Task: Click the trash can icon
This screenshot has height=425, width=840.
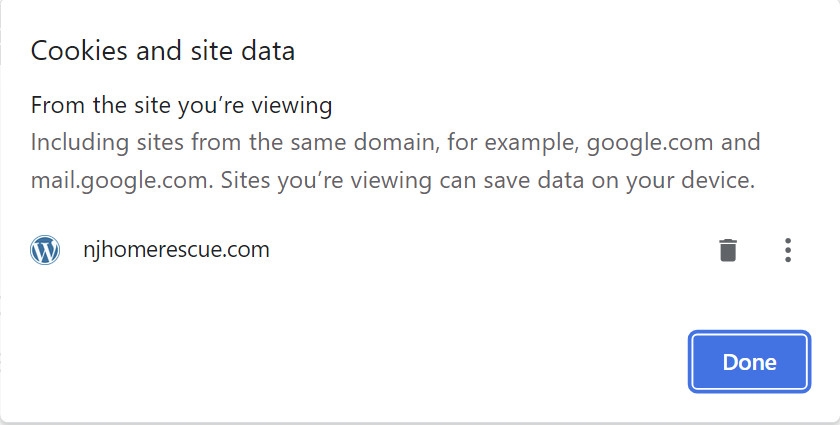Action: tap(728, 250)
